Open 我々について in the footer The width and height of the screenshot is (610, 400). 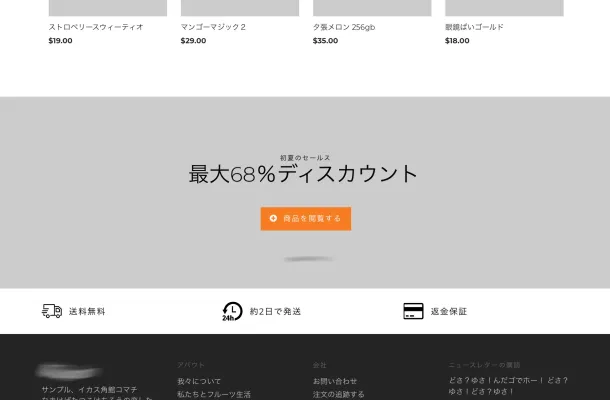[x=199, y=381]
